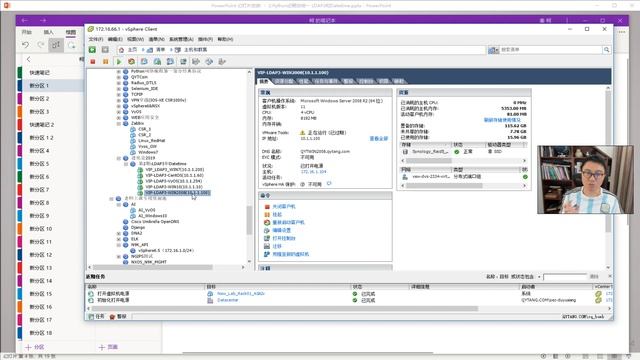Click the green navigate back arrow icon
Viewport: 640px width, 360px height.
tap(92, 49)
